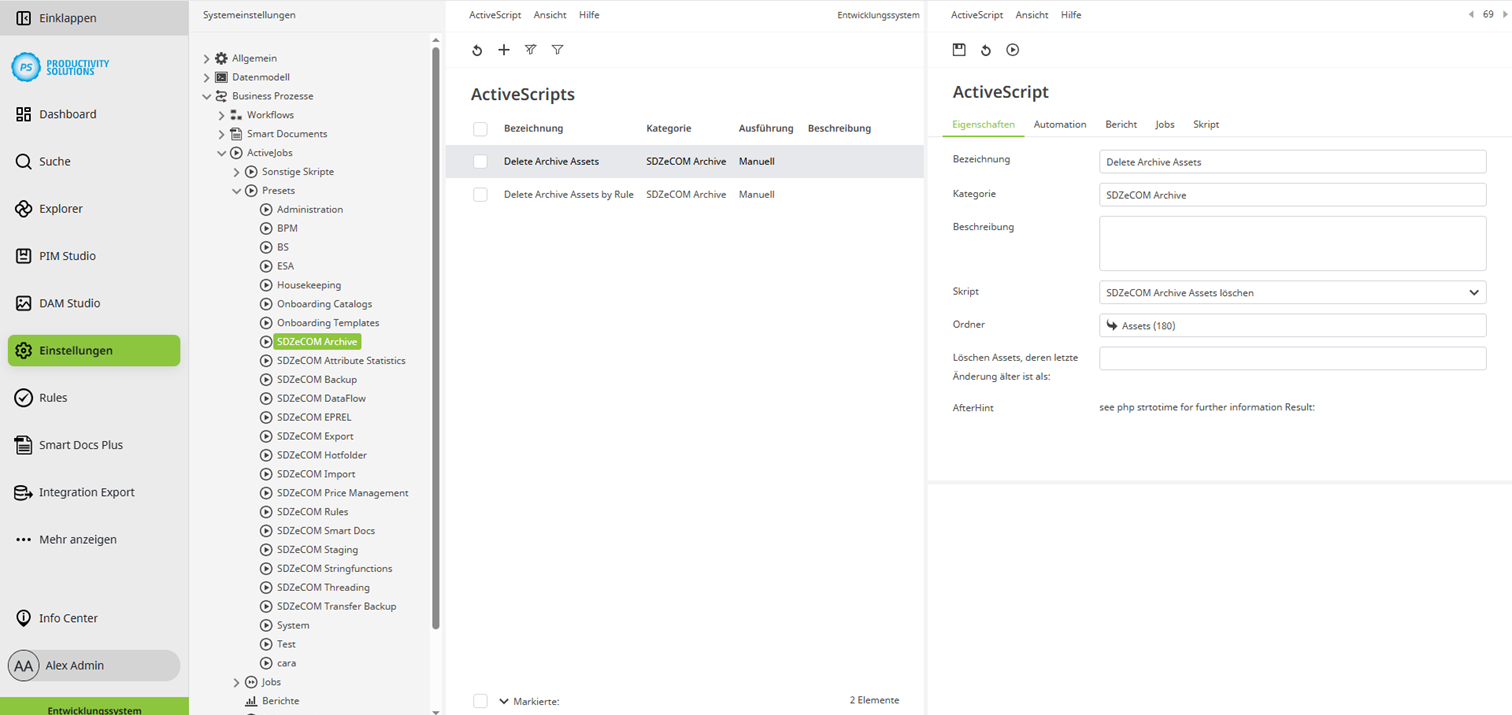Click Mehr anzeigen in the sidebar
1512x715 pixels.
(78, 540)
